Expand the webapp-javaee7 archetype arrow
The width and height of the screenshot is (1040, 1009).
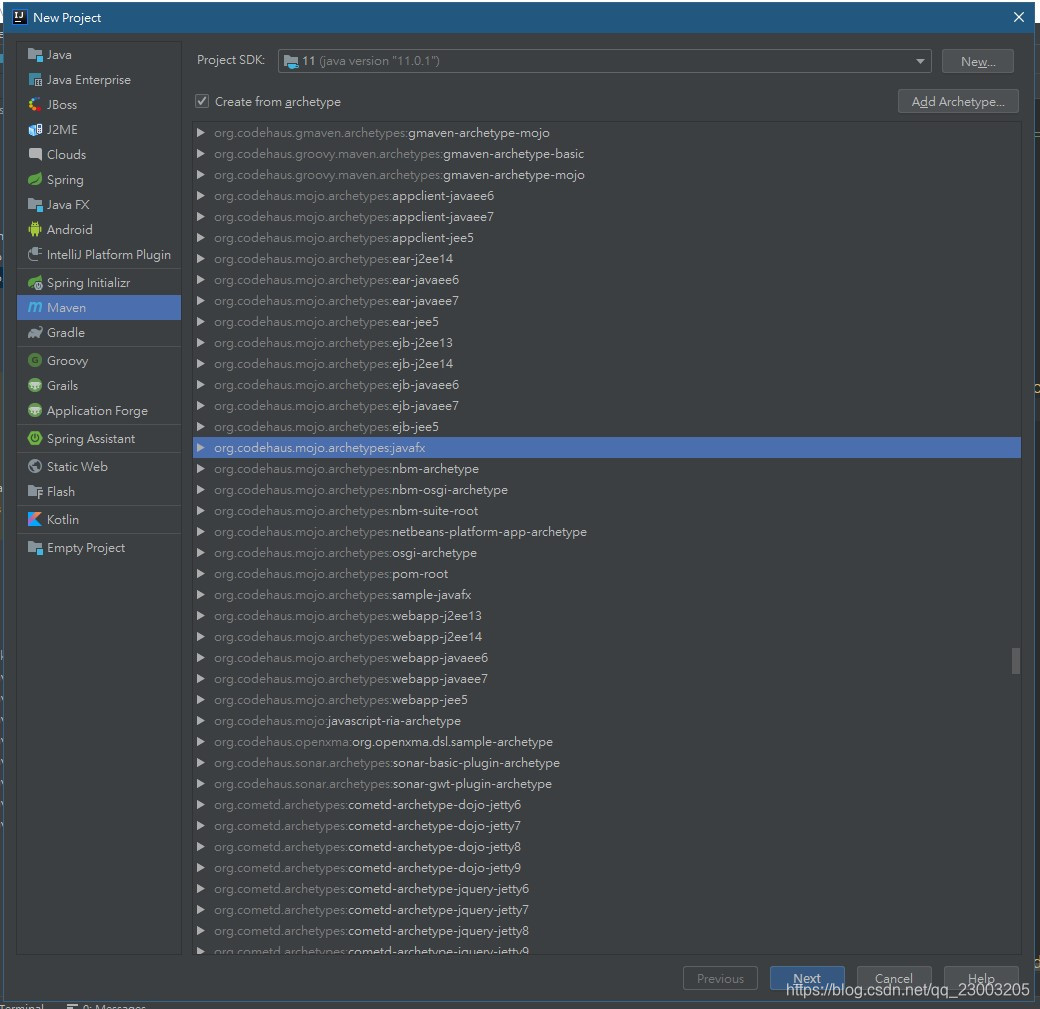click(200, 679)
